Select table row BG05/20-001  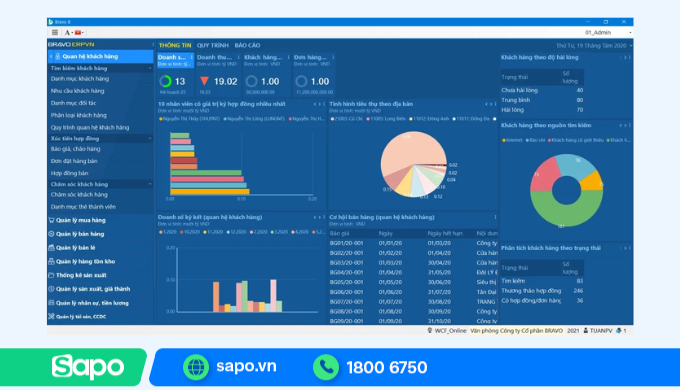point(413,282)
